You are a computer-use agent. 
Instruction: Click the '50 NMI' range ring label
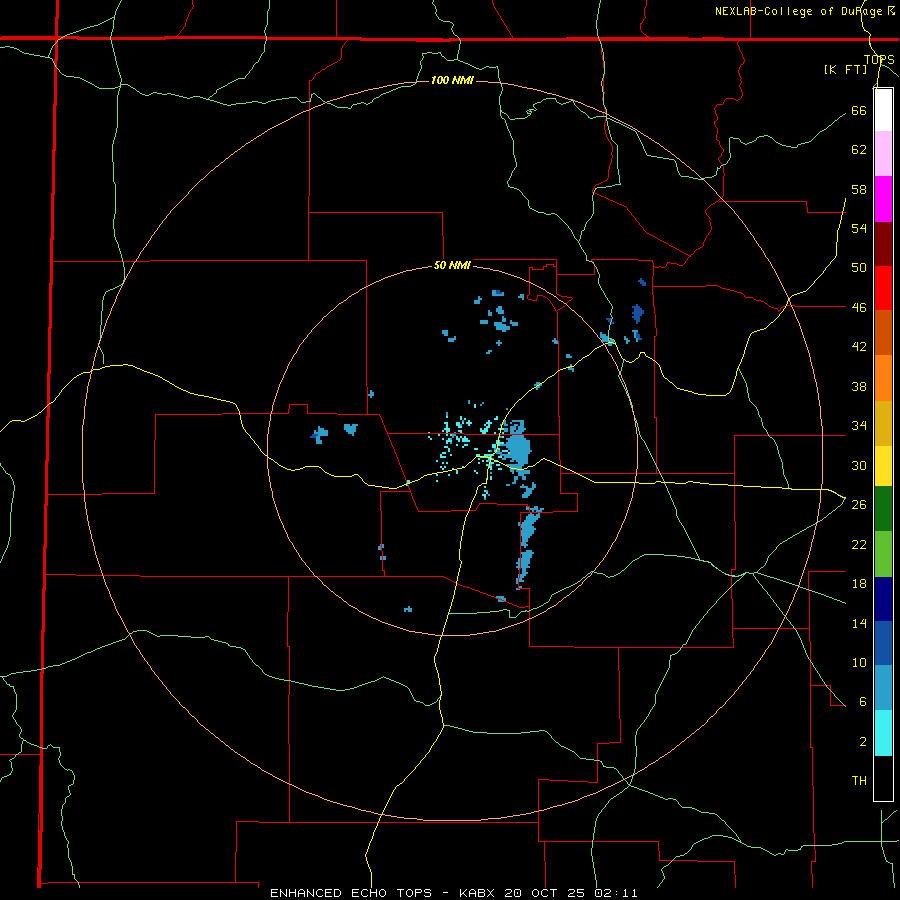452,265
